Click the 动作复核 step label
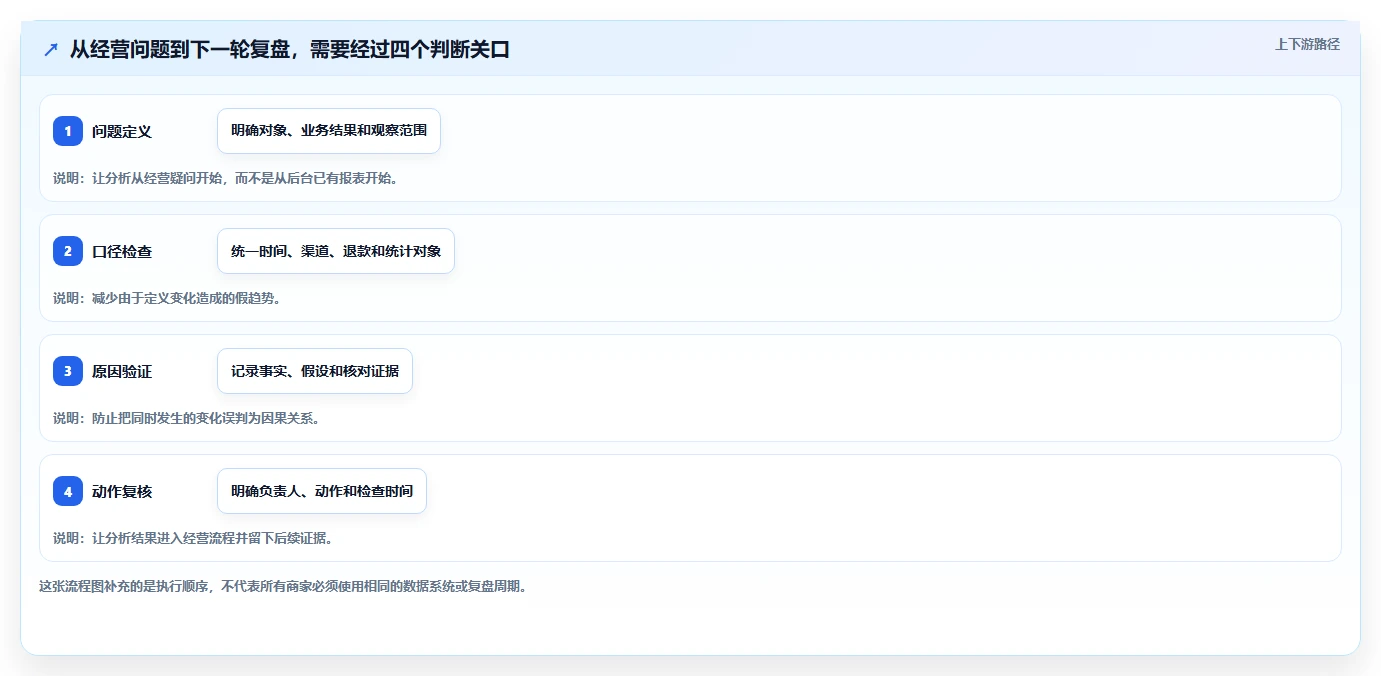This screenshot has width=1381, height=676. point(122,491)
